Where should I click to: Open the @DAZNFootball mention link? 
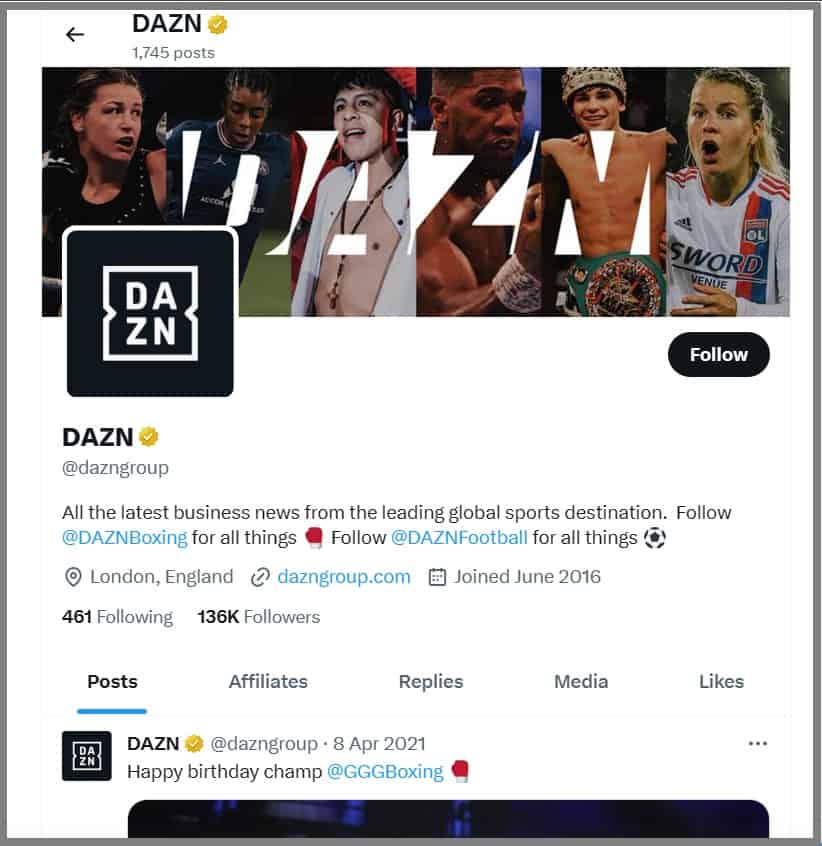click(x=459, y=537)
